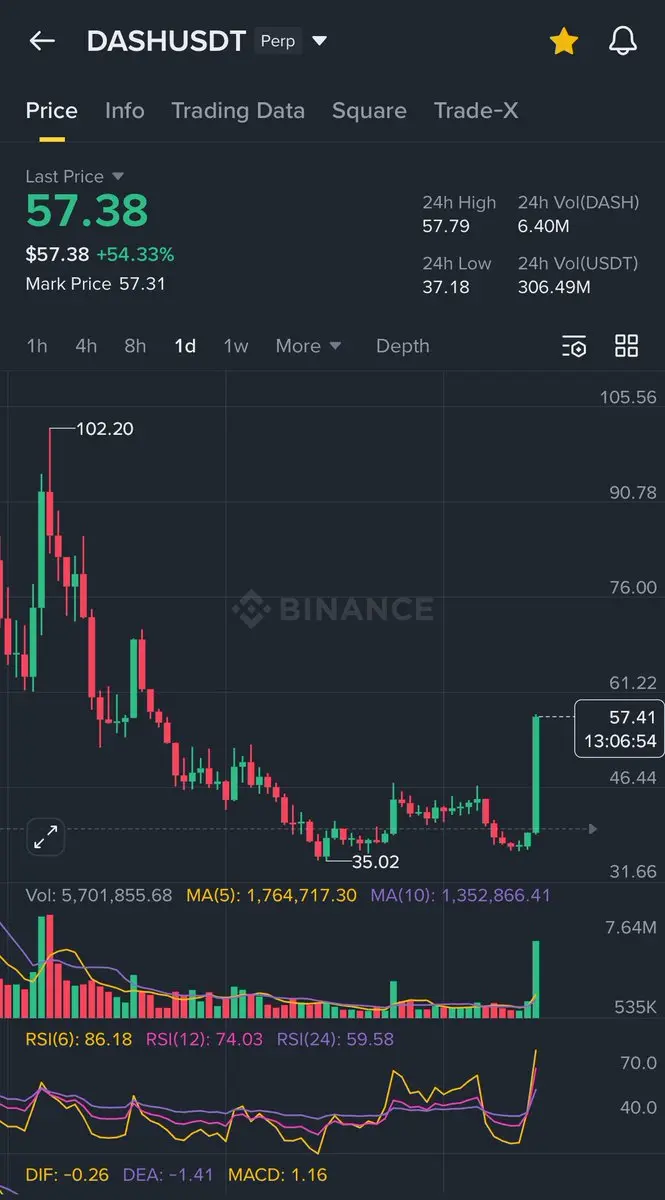Open chart indicator settings icon

pyautogui.click(x=574, y=346)
